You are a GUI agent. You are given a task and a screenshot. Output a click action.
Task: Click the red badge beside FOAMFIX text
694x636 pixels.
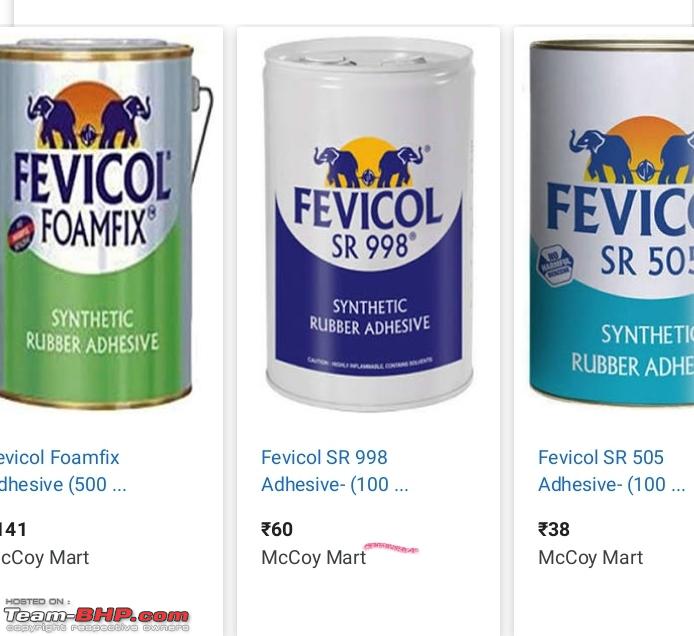(x=21, y=233)
